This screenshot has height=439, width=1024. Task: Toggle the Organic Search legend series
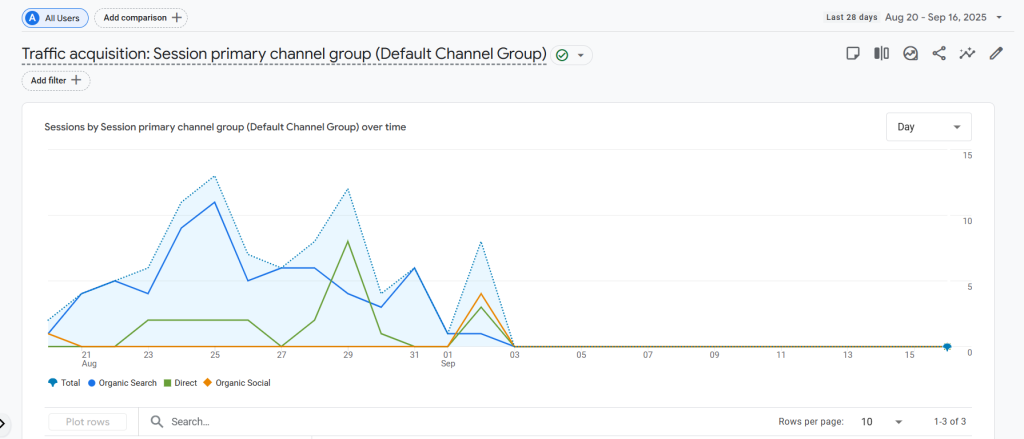click(x=122, y=383)
